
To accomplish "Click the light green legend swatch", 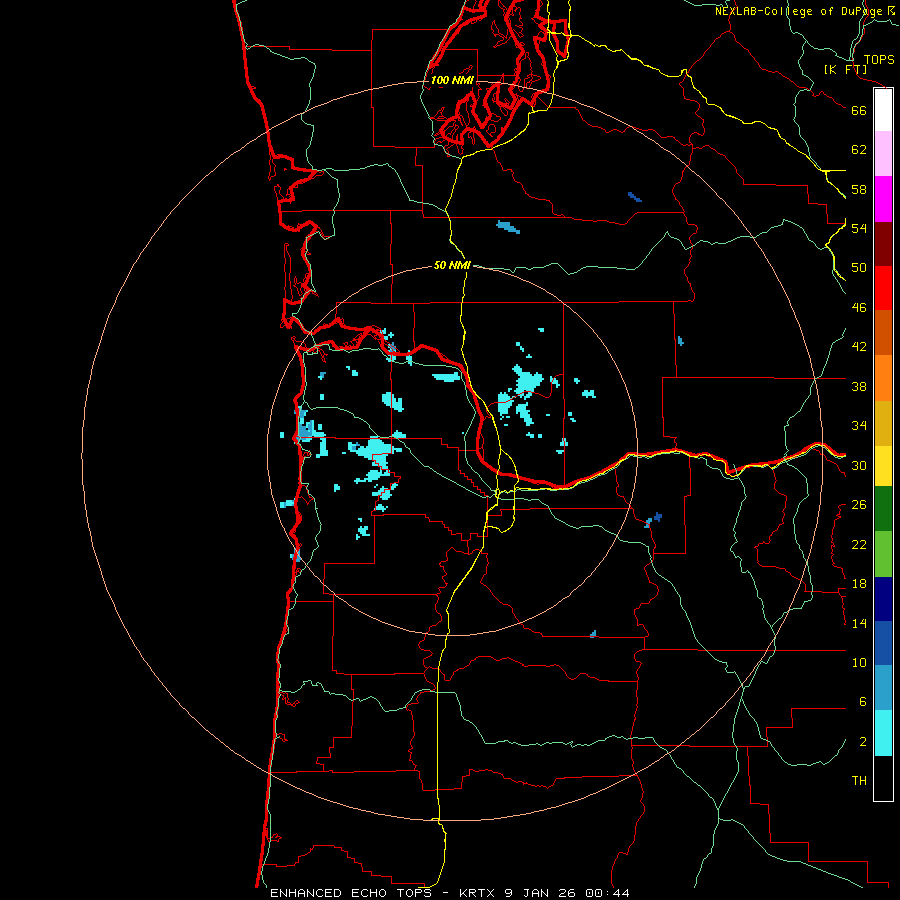I will tap(883, 554).
